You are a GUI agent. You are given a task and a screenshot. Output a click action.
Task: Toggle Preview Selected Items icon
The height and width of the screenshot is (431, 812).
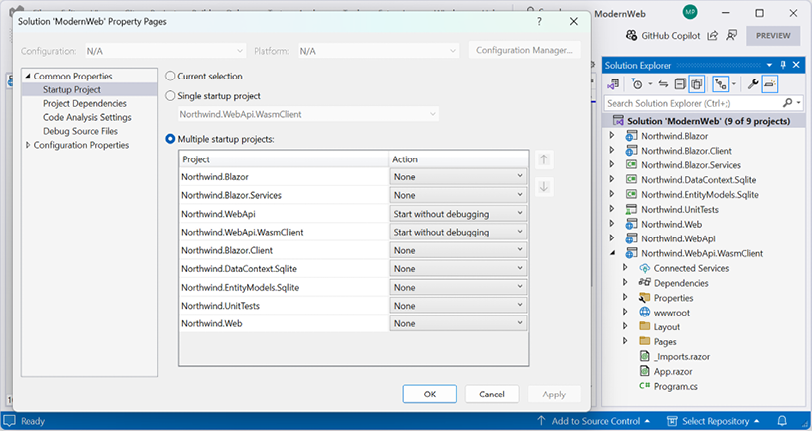click(x=770, y=84)
